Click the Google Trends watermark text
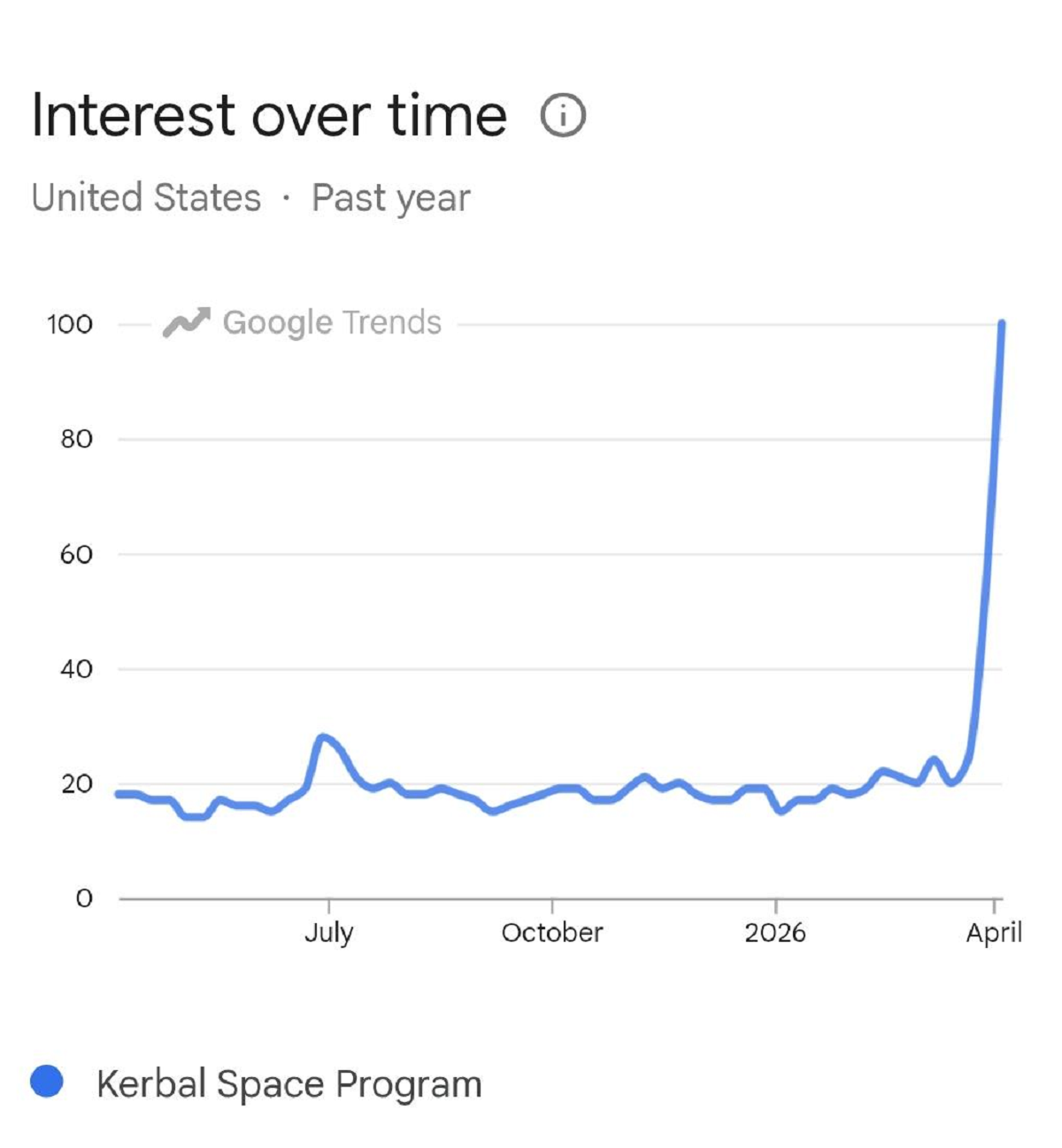This screenshot has width=1062, height=1148. [332, 323]
